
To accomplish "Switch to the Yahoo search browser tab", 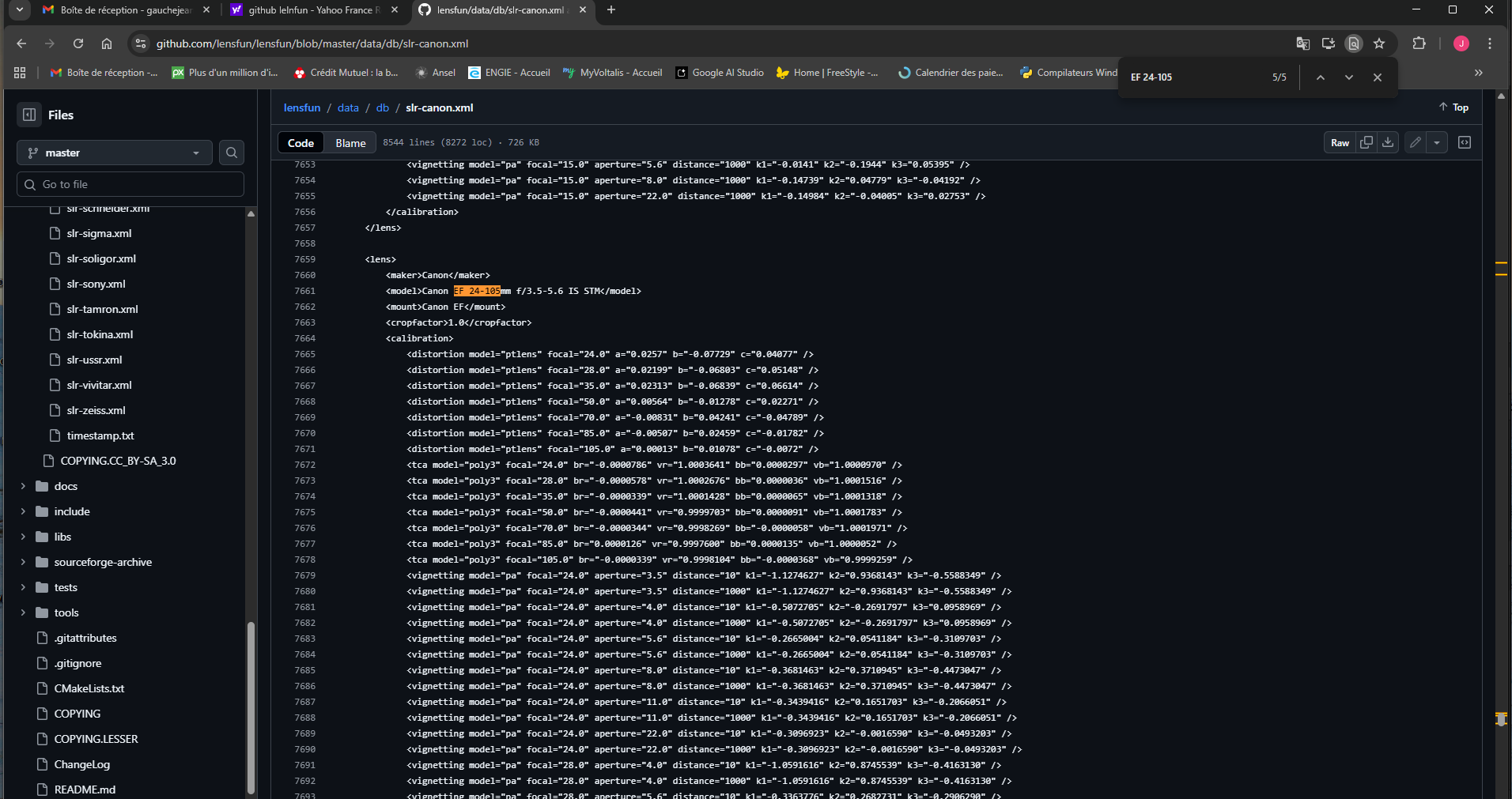I will point(313,10).
